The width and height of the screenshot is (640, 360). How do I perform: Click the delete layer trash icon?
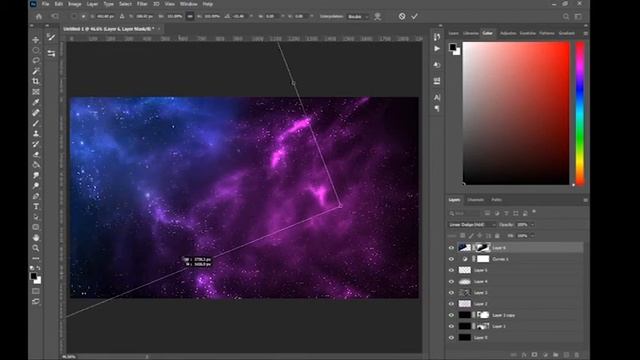click(577, 355)
